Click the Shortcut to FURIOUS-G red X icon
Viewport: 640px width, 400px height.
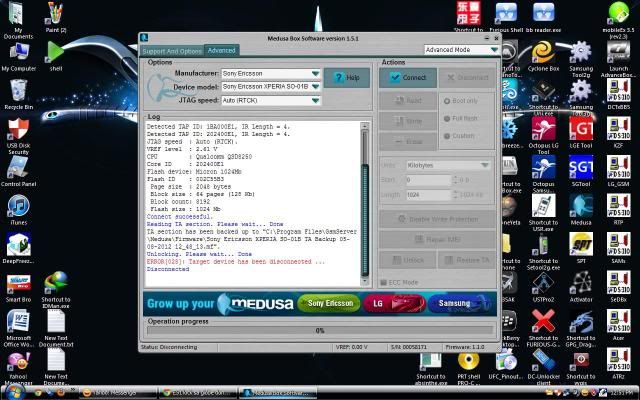click(x=543, y=329)
